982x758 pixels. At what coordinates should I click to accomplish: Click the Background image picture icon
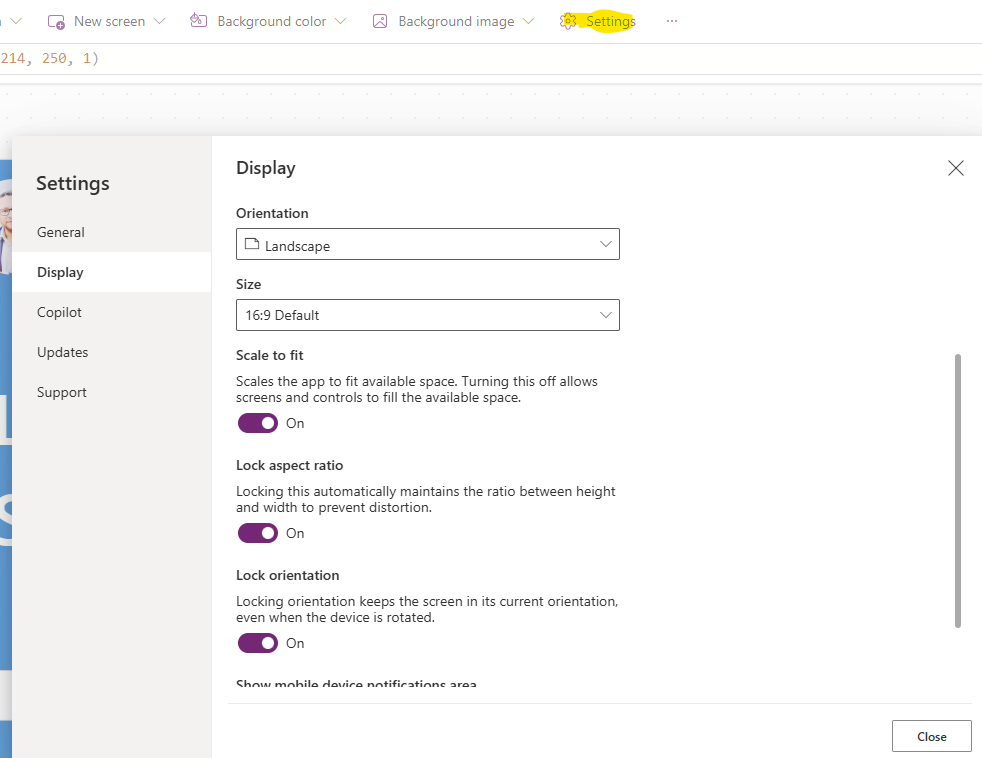point(380,21)
